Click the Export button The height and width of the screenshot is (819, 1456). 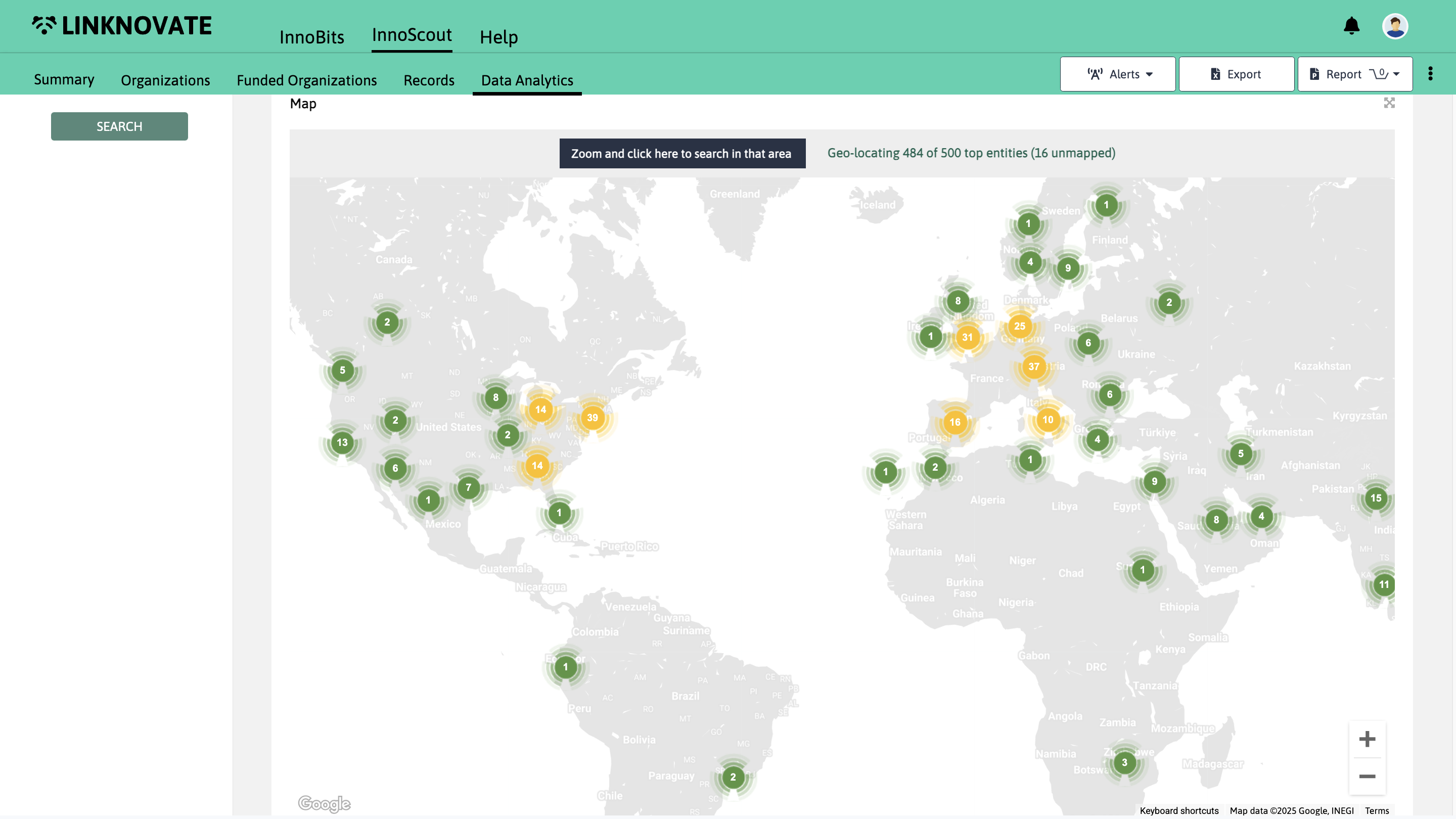[1236, 74]
